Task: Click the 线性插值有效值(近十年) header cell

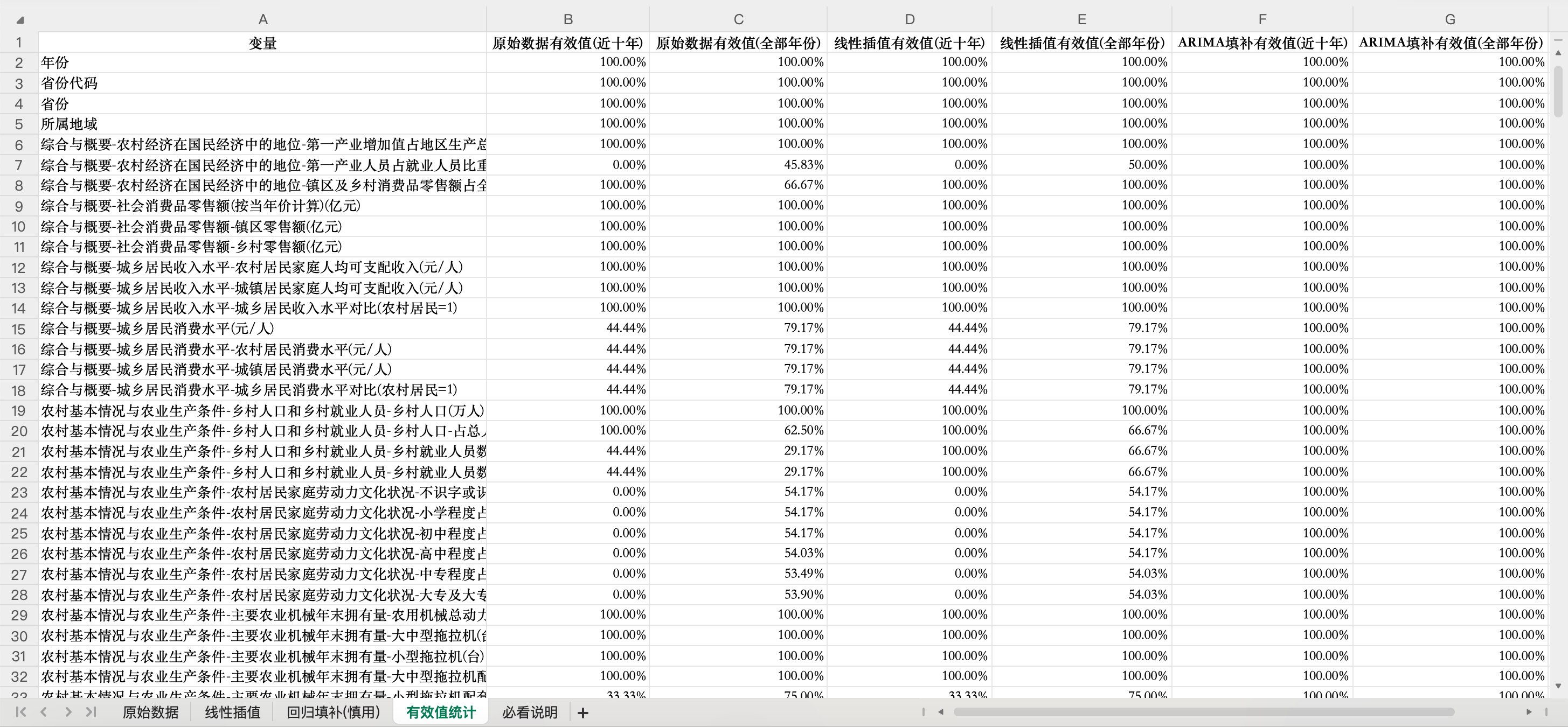Action: coord(910,43)
